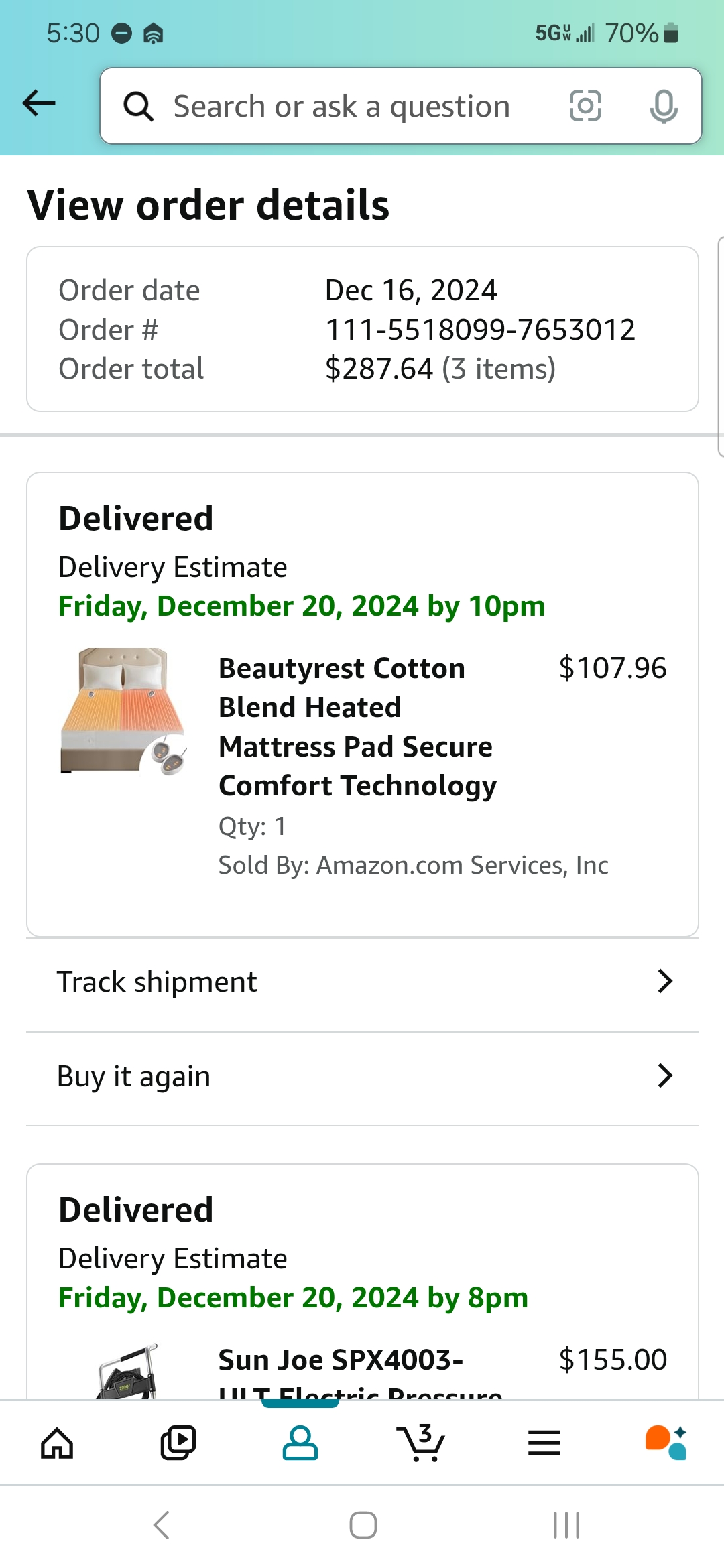Go to Home tab in bottom navigation
The width and height of the screenshot is (724, 1568).
pyautogui.click(x=57, y=1443)
